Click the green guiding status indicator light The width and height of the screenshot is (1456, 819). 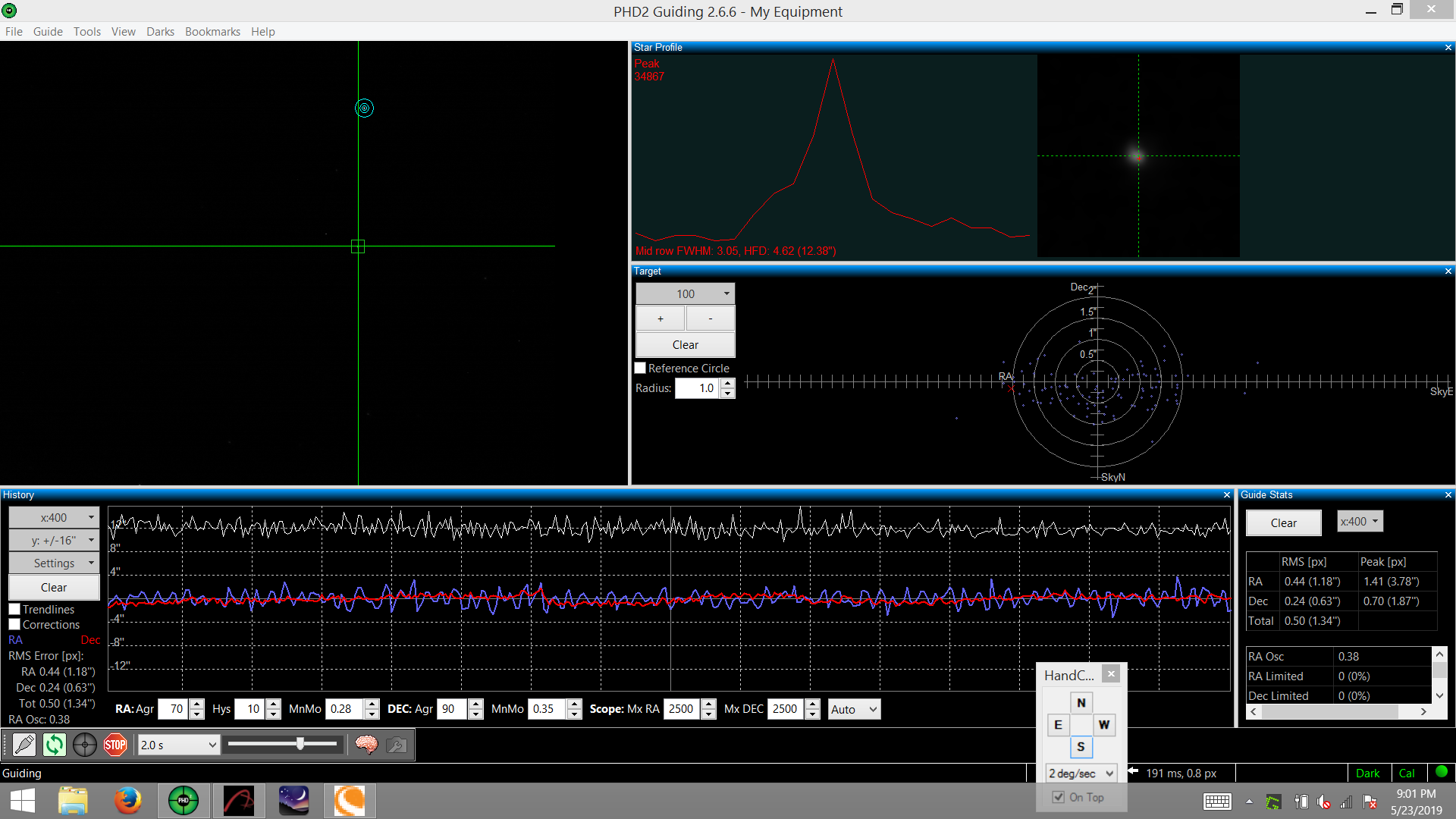(1442, 772)
